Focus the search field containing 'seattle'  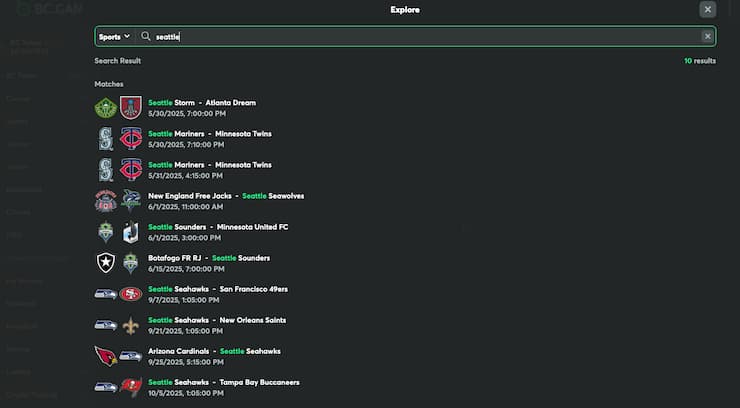coord(405,36)
